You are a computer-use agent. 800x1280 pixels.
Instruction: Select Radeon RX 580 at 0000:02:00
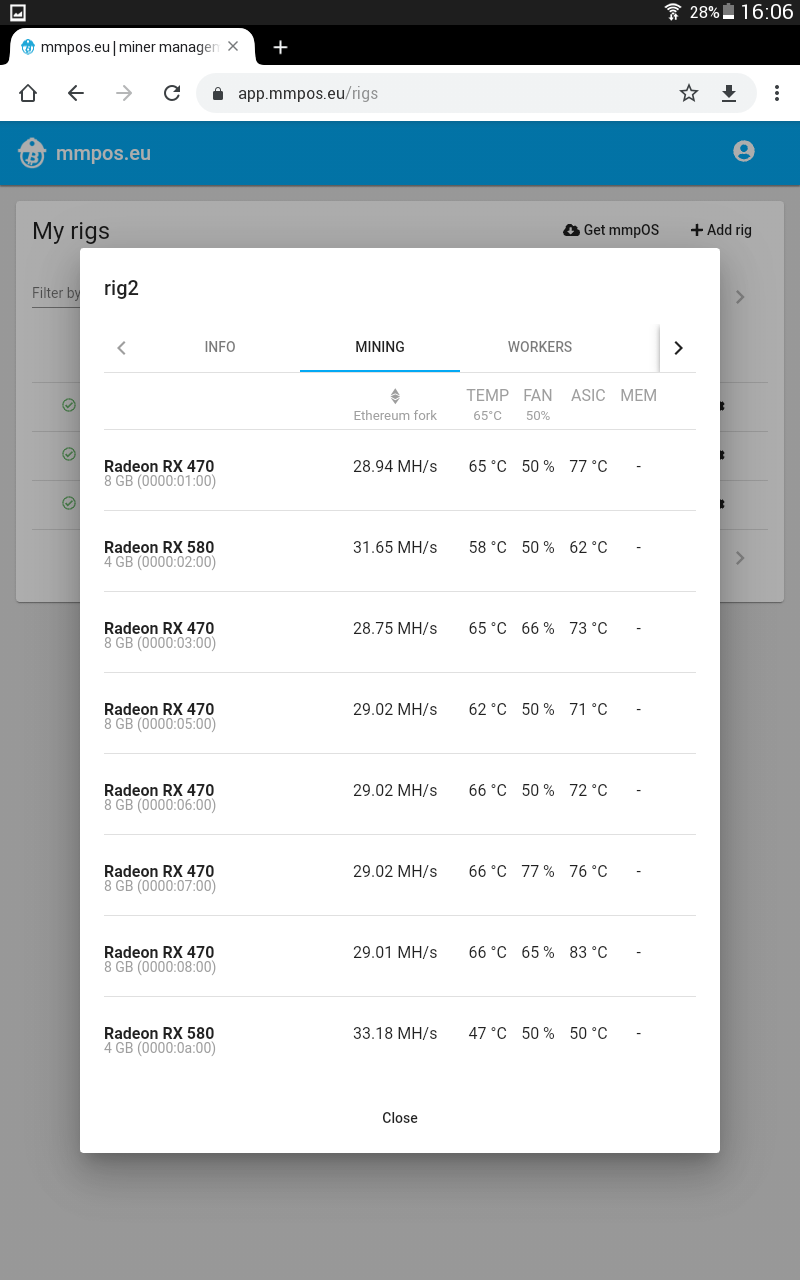(x=400, y=552)
